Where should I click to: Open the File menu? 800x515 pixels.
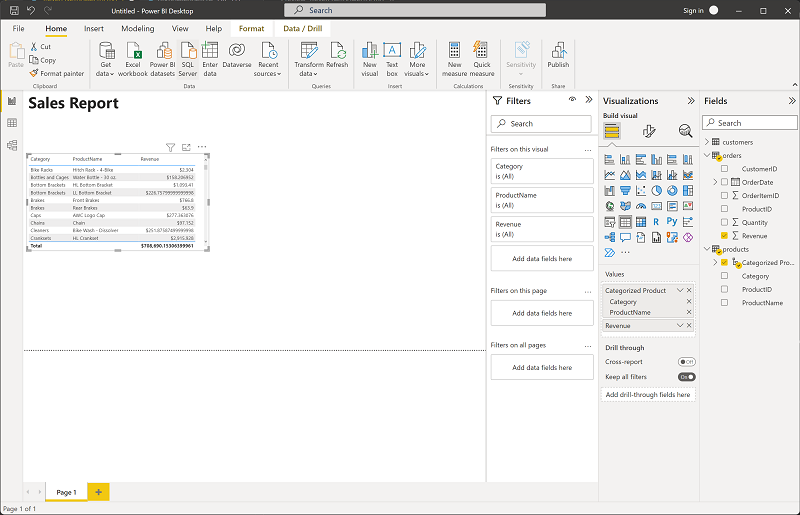[x=18, y=29]
